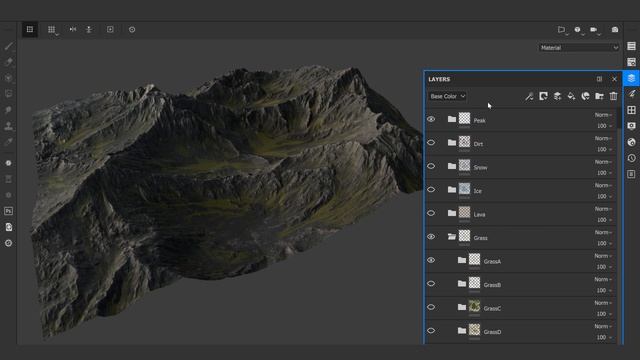Delete the selected layer with trash icon

613,96
